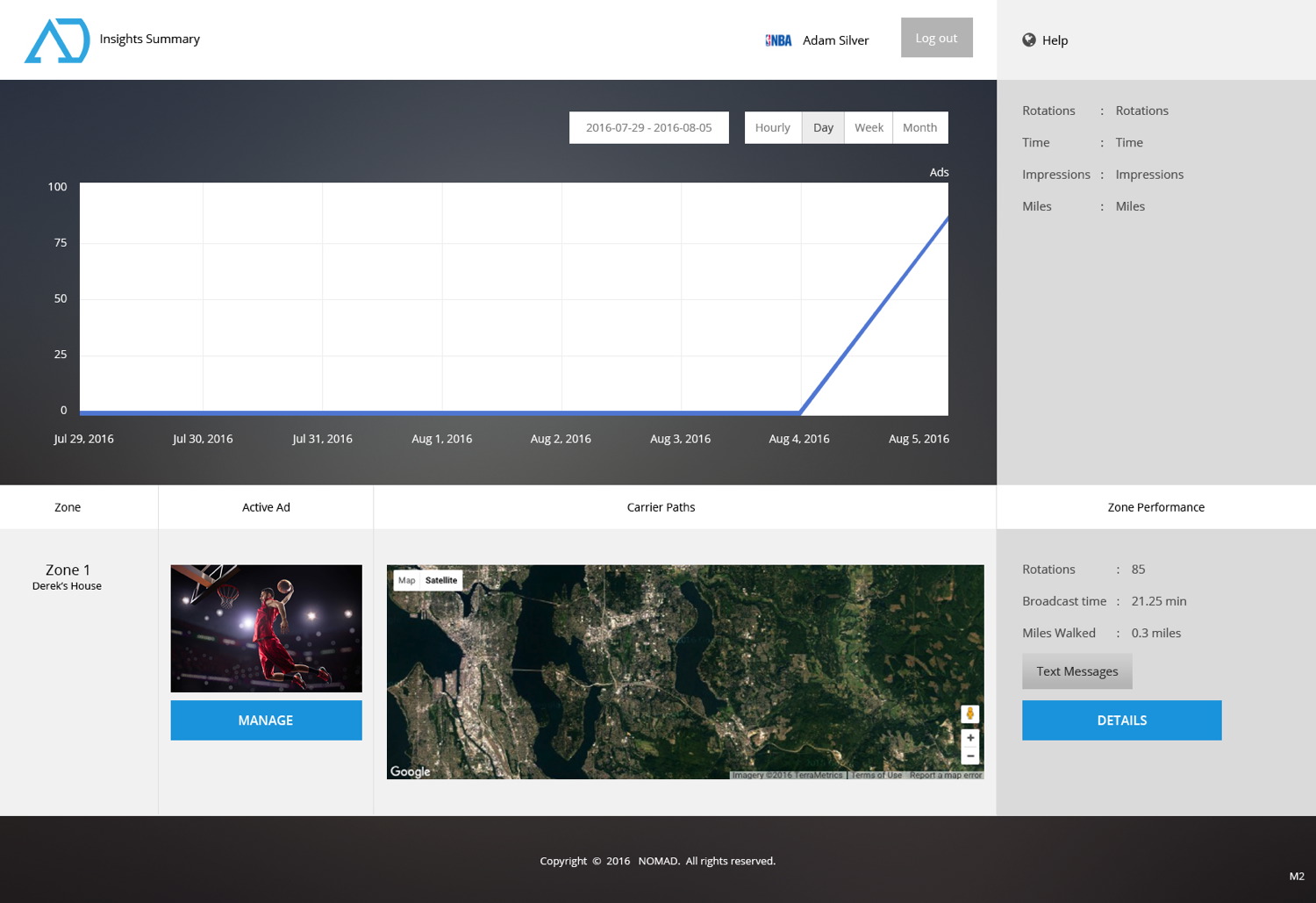Click the 0.3 miles value

point(1156,633)
